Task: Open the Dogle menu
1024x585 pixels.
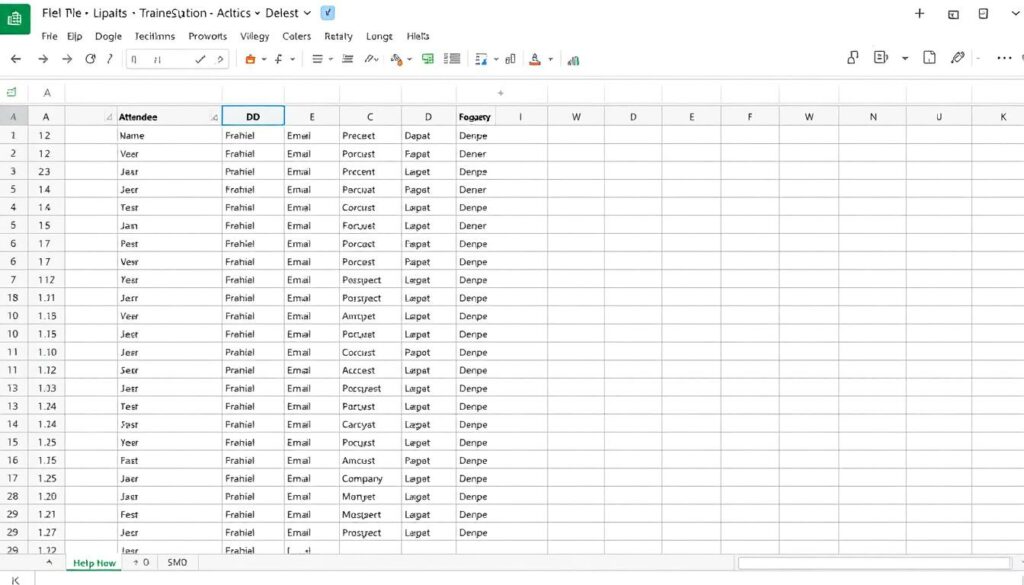Action: tap(108, 36)
